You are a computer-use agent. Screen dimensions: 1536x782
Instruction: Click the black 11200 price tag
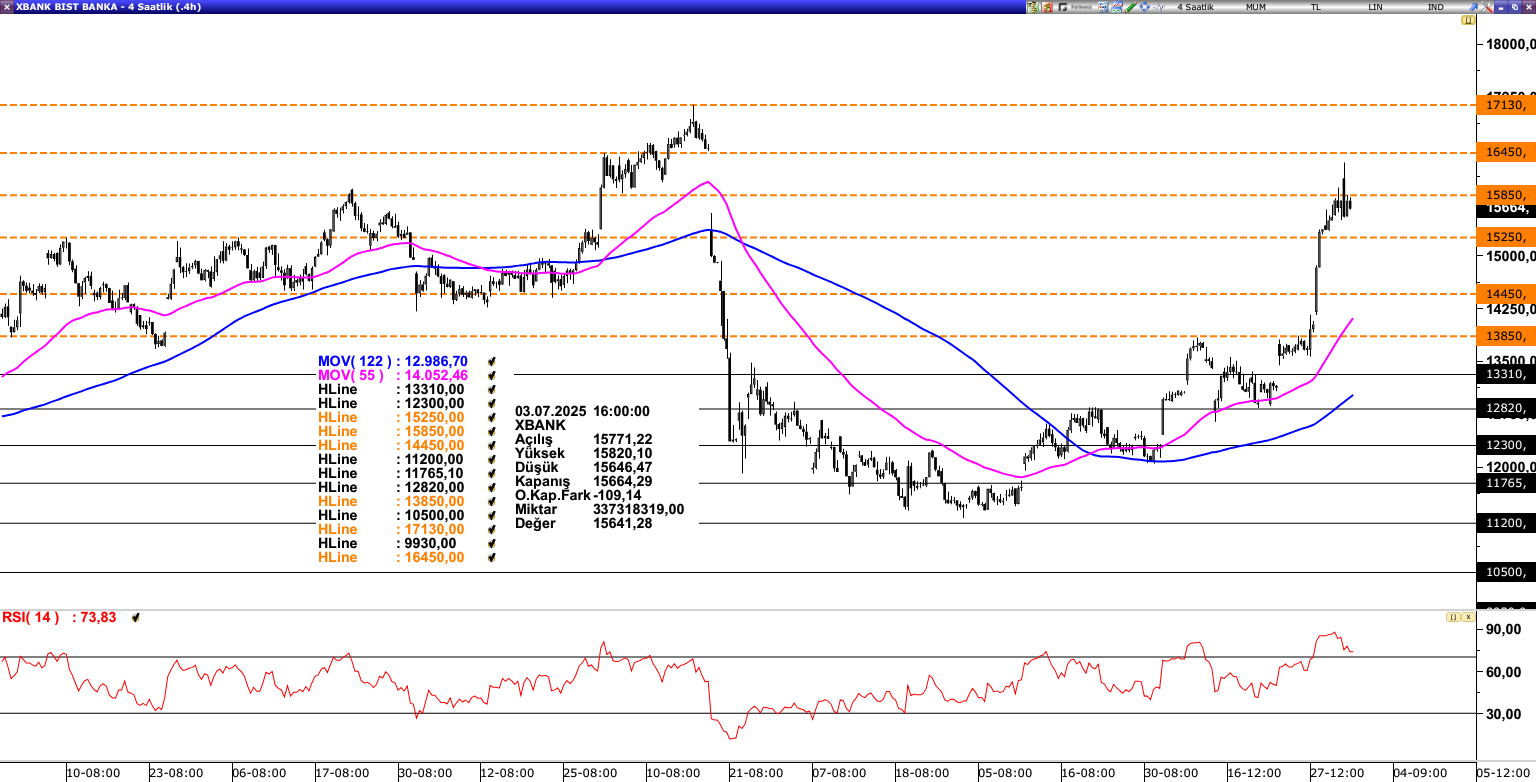1505,523
